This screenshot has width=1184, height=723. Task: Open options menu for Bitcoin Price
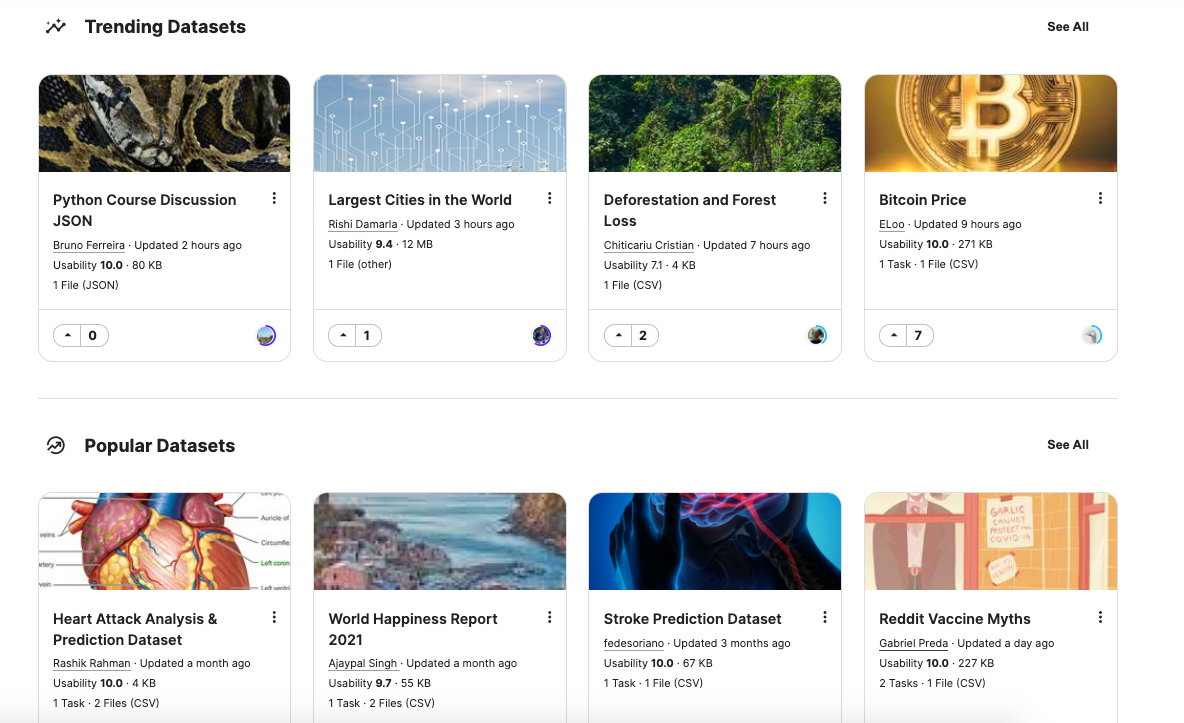pyautogui.click(x=1100, y=199)
